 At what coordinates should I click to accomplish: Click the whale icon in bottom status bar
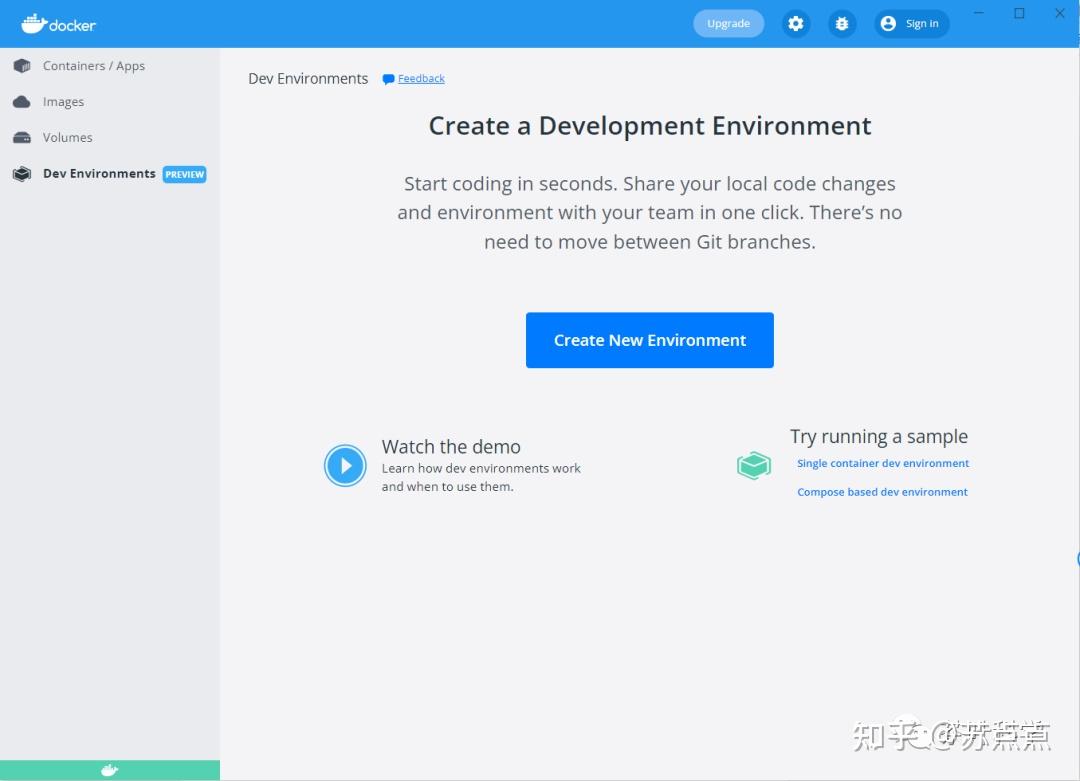click(x=110, y=770)
